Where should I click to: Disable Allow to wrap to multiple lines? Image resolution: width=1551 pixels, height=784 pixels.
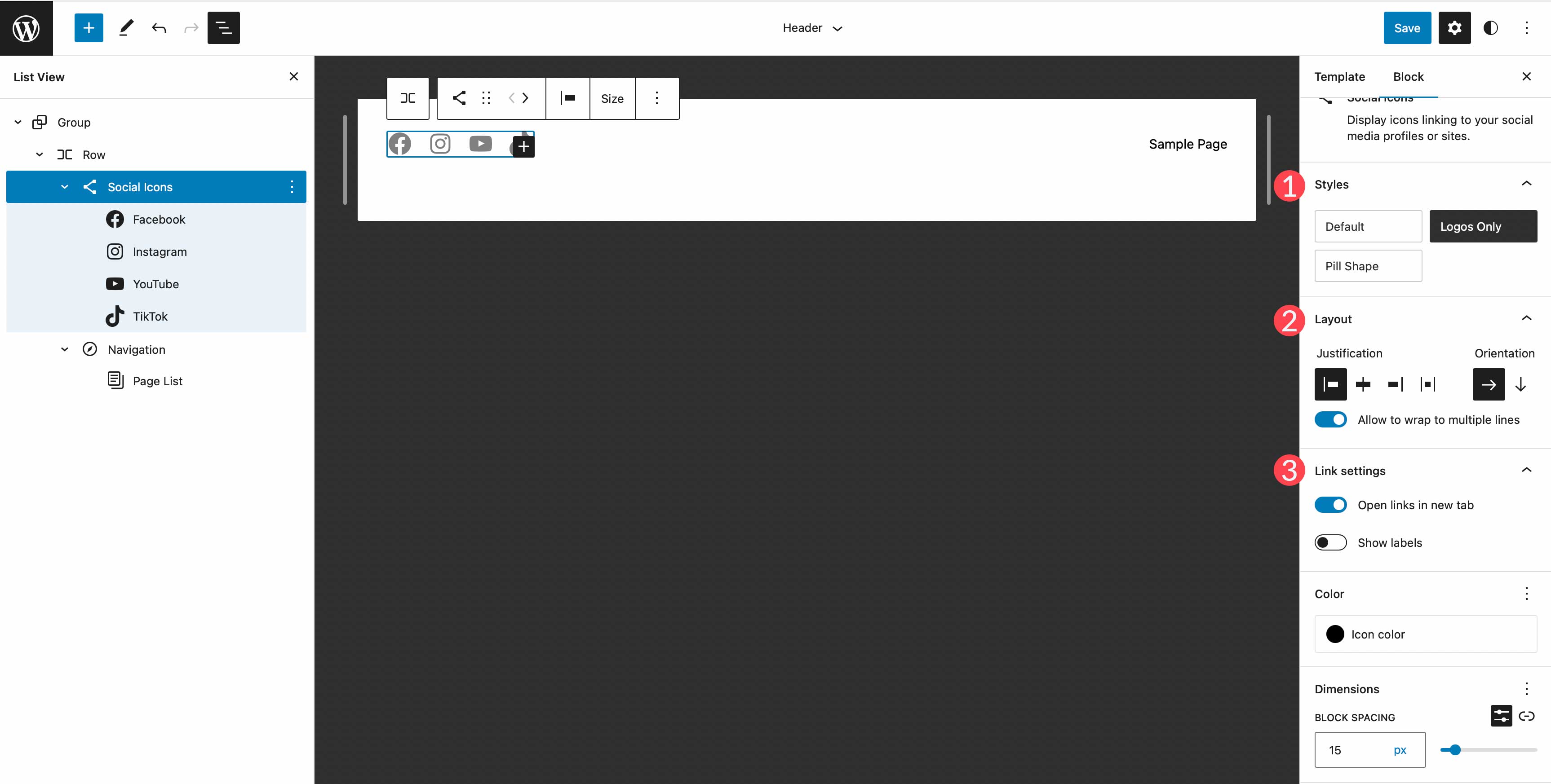tap(1330, 420)
